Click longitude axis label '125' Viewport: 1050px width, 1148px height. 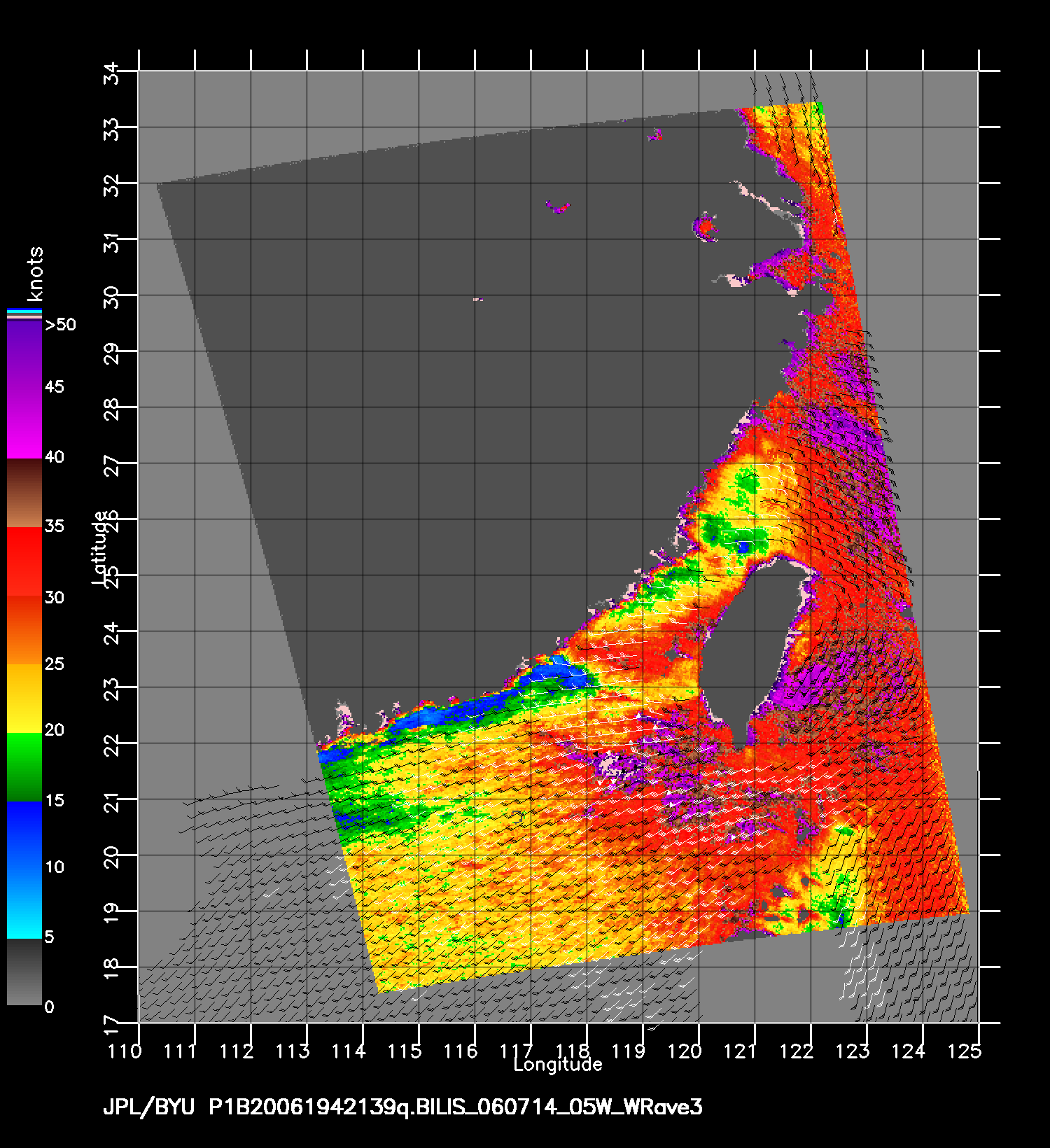[965, 1051]
